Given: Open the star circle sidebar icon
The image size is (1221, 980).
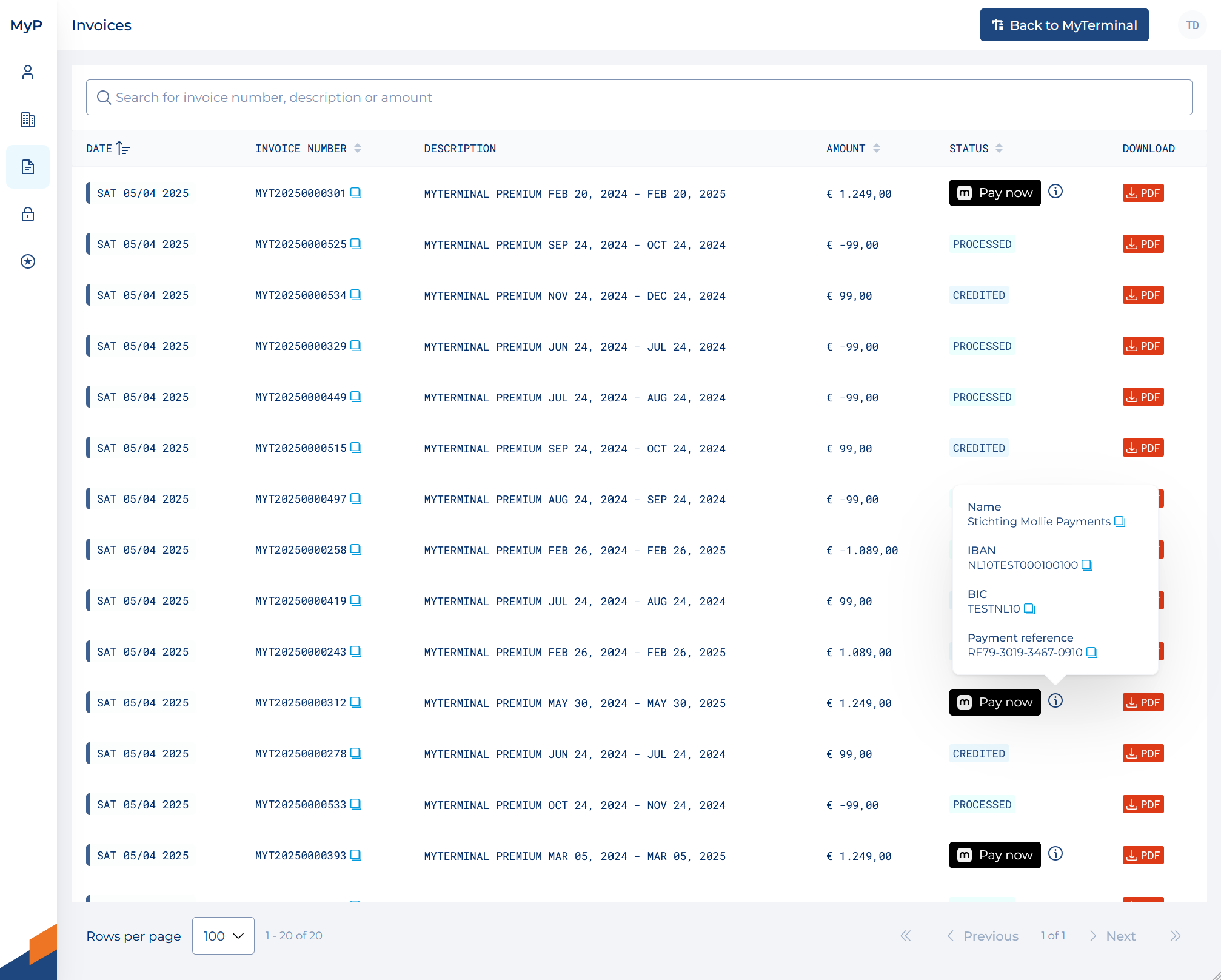Looking at the screenshot, I should point(28,261).
